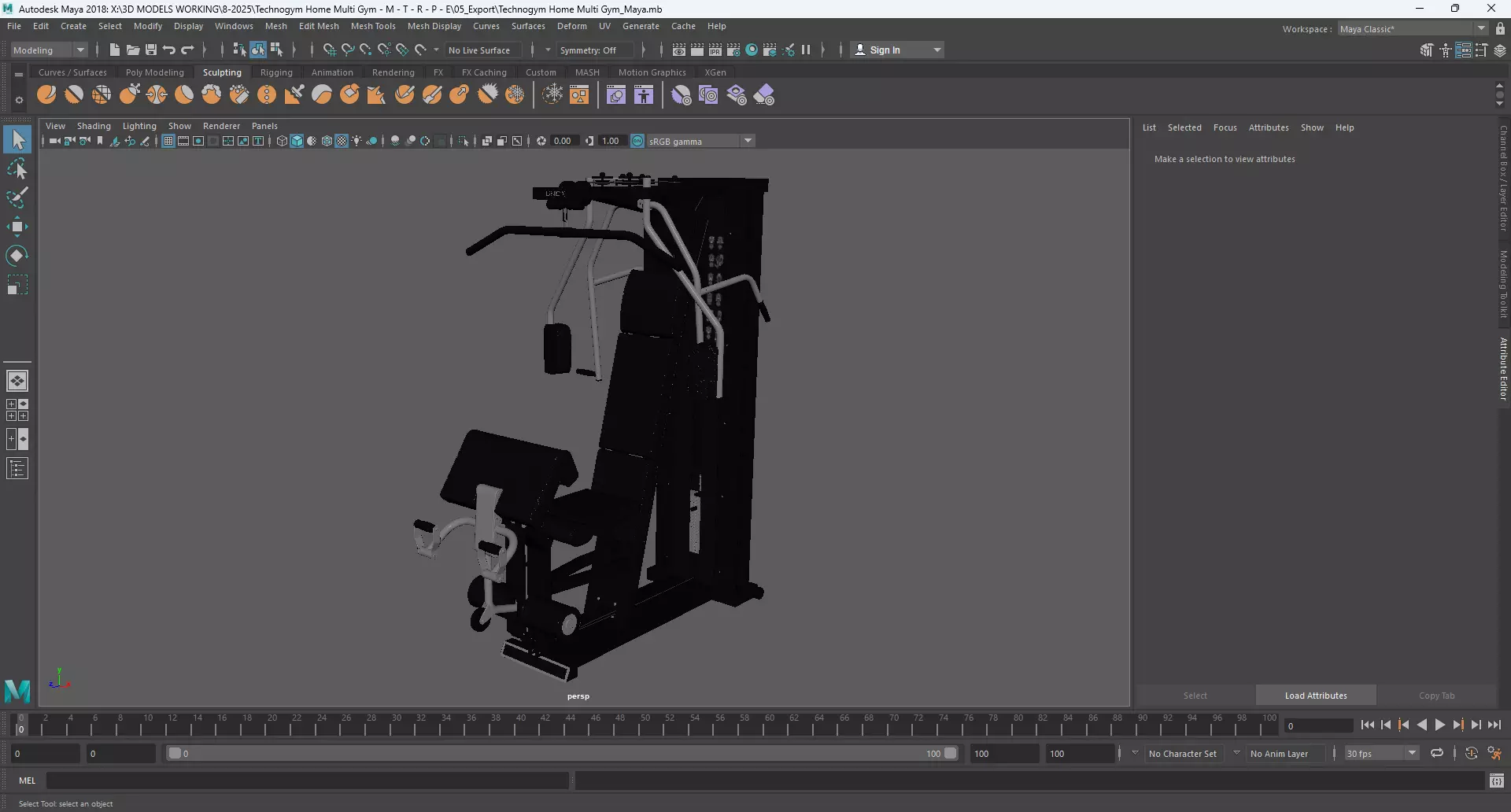
Task: Open a scene with the folder icon
Action: (133, 50)
